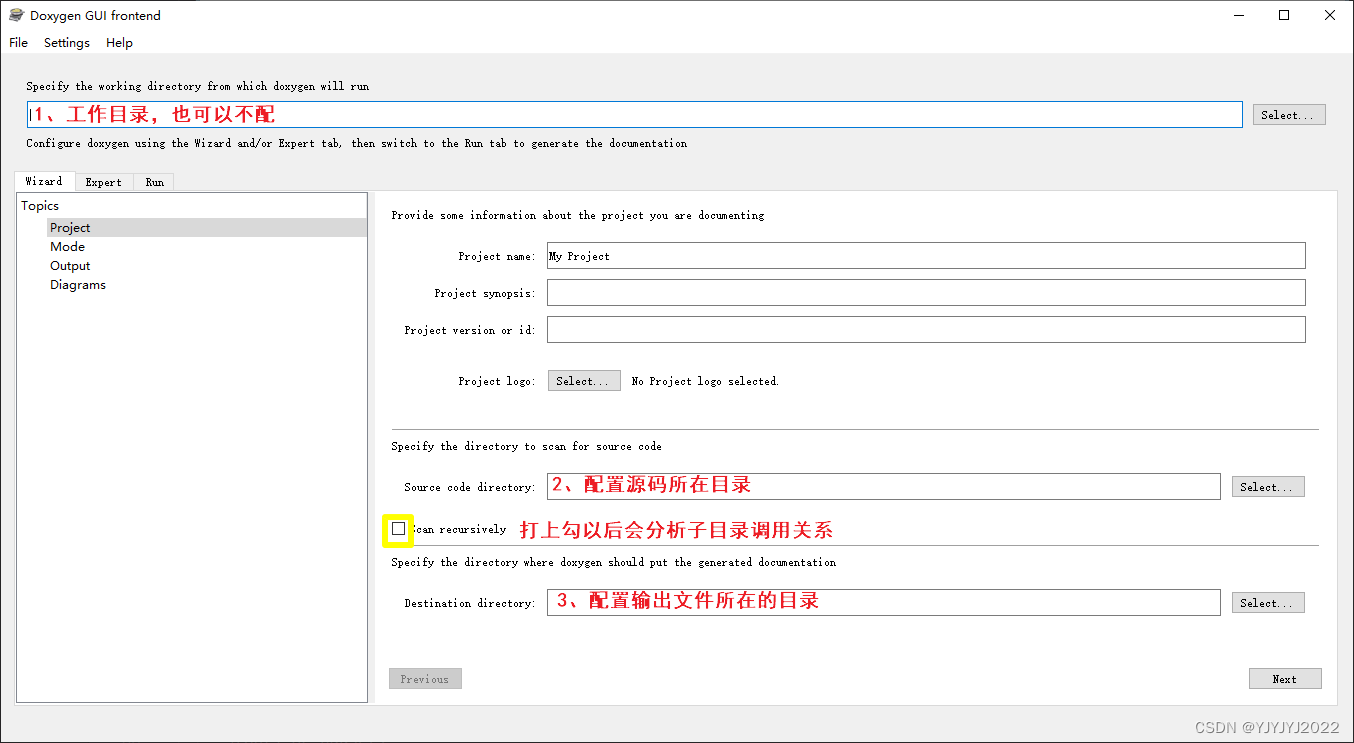Click the Doxygen application icon in the title bar
The height and width of the screenshot is (743, 1354).
15,15
